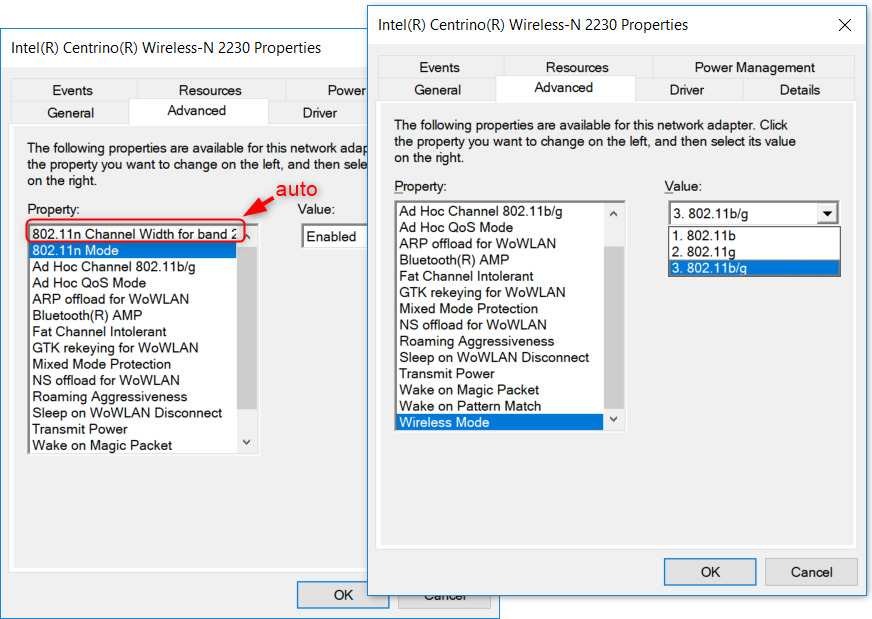This screenshot has height=619, width=872.
Task: Switch to the Details tab
Action: (x=798, y=89)
